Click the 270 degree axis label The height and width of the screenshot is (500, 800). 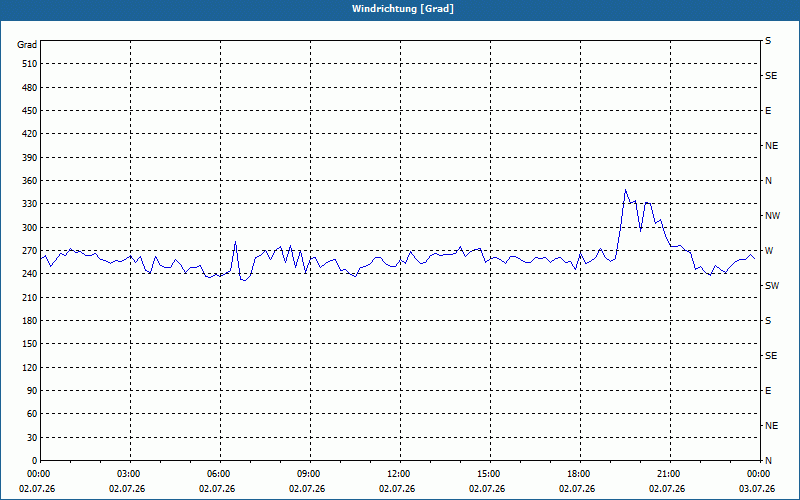click(29, 251)
